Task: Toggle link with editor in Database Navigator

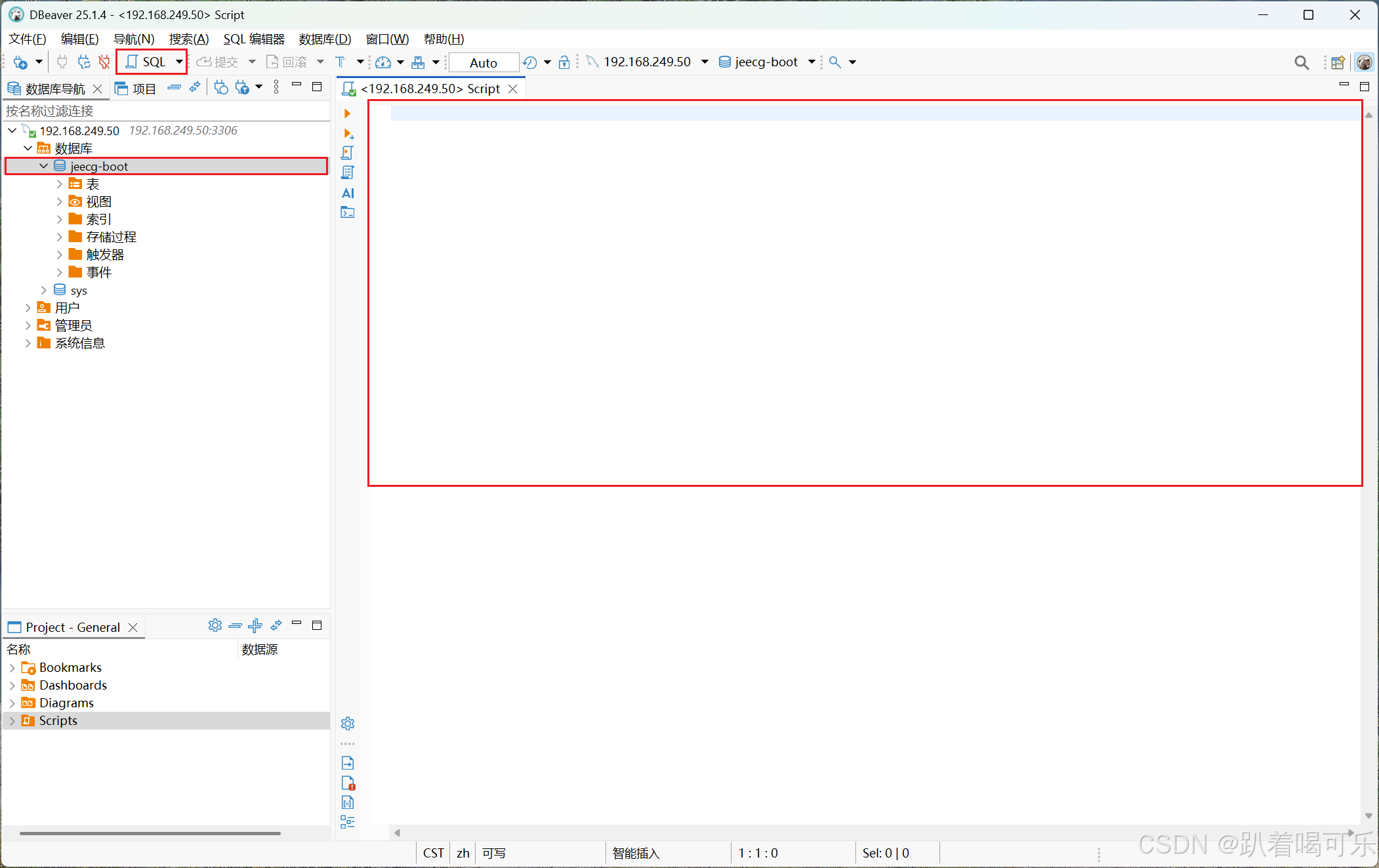Action: pos(195,87)
